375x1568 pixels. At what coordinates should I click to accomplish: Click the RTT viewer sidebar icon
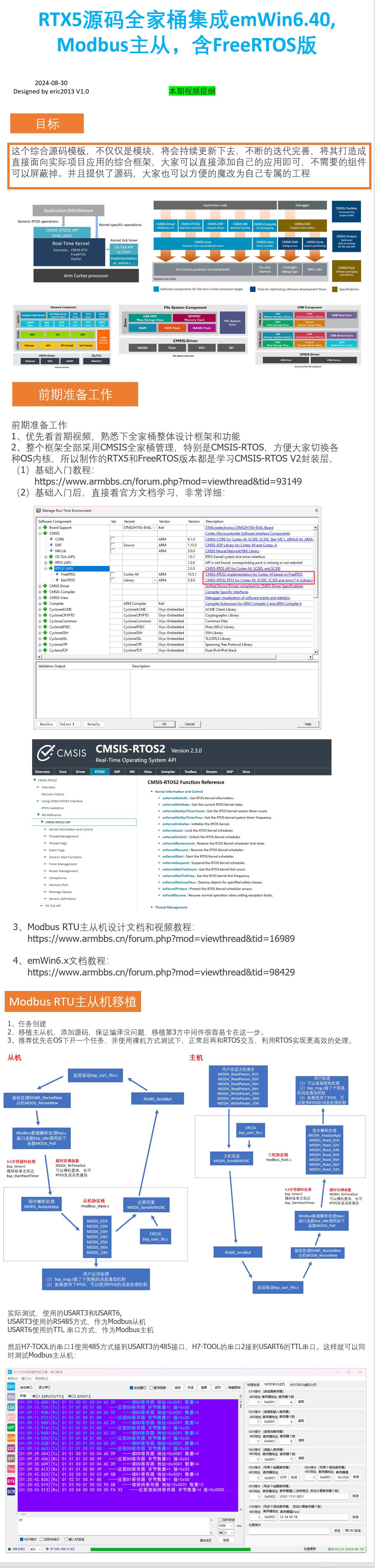[11, 1418]
